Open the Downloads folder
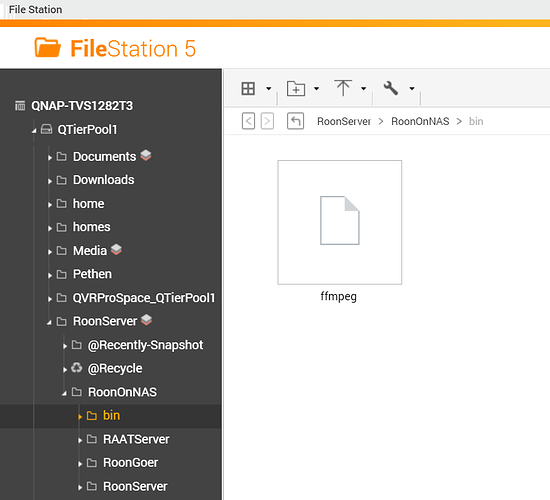The image size is (550, 500). point(103,180)
